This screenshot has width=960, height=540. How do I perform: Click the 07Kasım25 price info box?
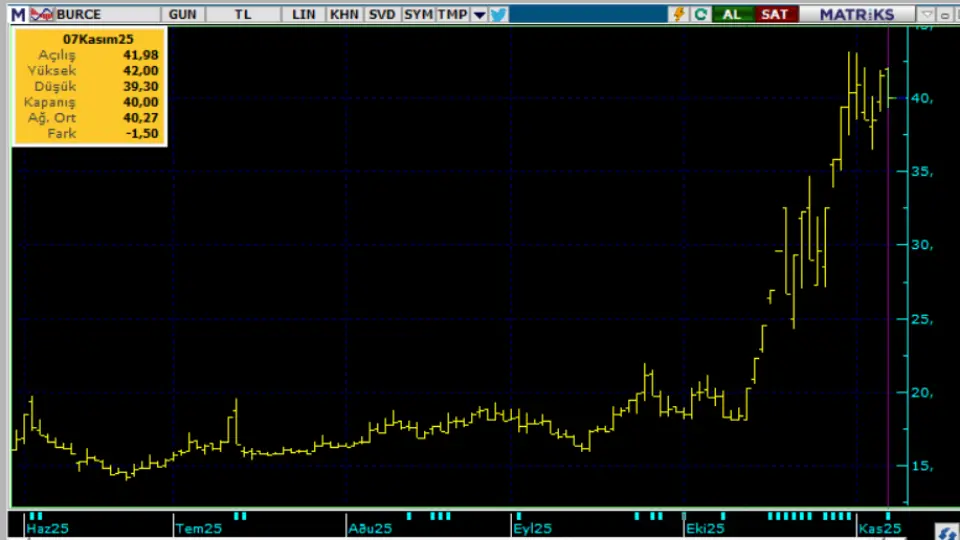88,86
